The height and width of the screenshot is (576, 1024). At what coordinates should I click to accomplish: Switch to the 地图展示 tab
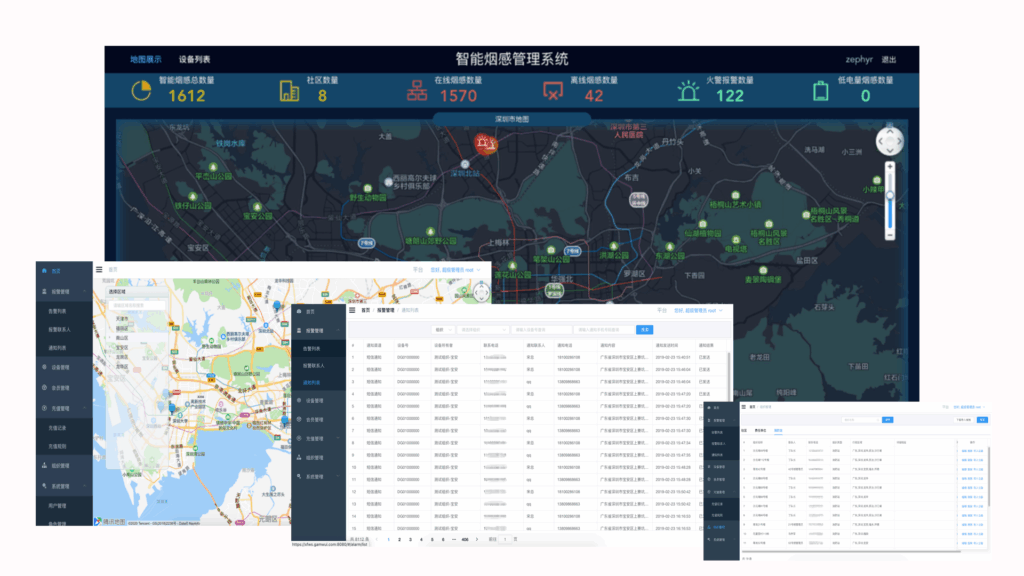tap(146, 59)
